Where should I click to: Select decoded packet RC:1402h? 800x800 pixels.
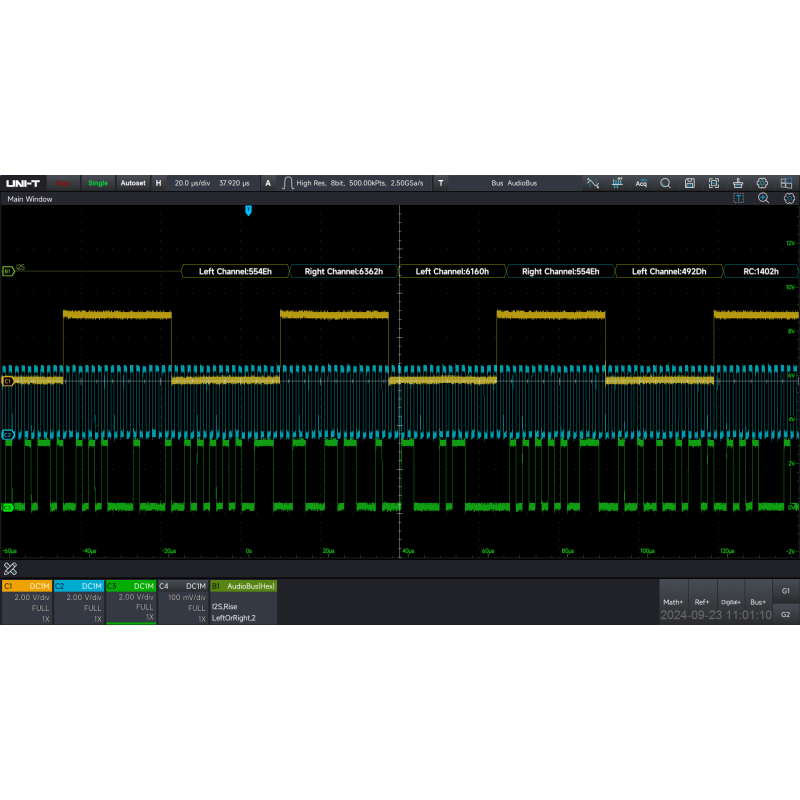coord(761,271)
